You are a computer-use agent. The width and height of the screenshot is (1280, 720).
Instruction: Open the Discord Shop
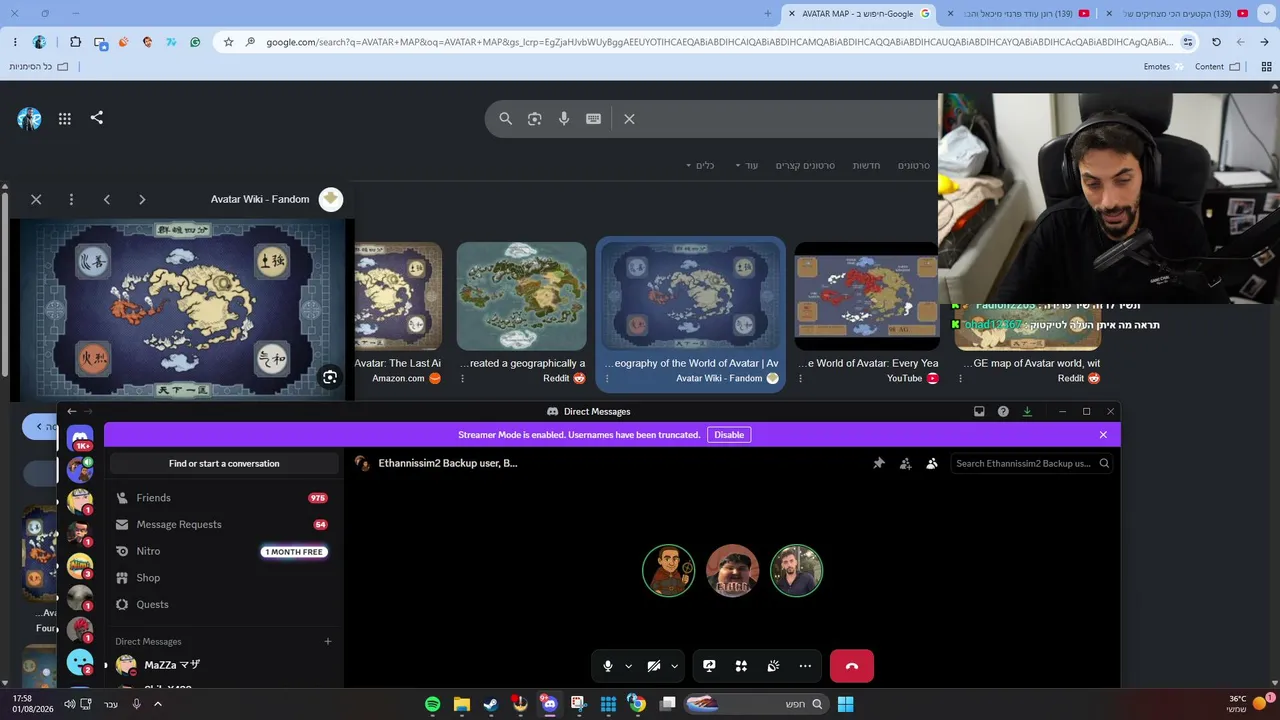[x=222, y=578]
